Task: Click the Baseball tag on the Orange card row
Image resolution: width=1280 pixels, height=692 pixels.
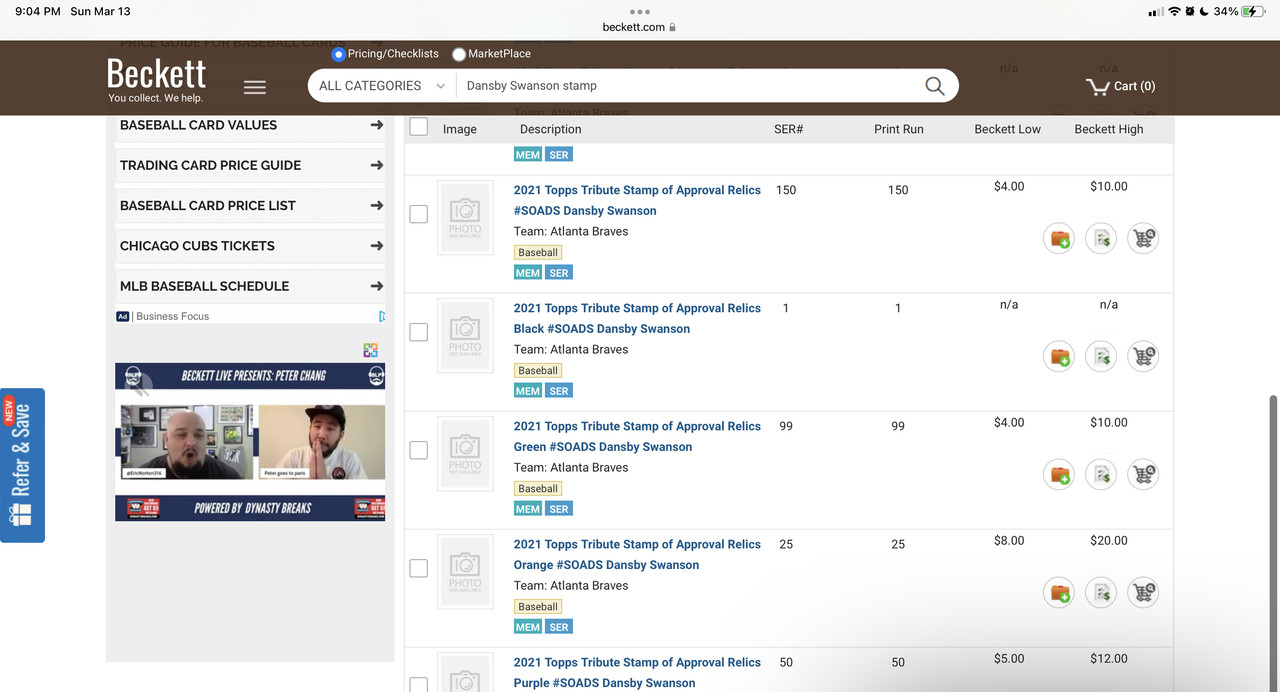Action: 538,607
